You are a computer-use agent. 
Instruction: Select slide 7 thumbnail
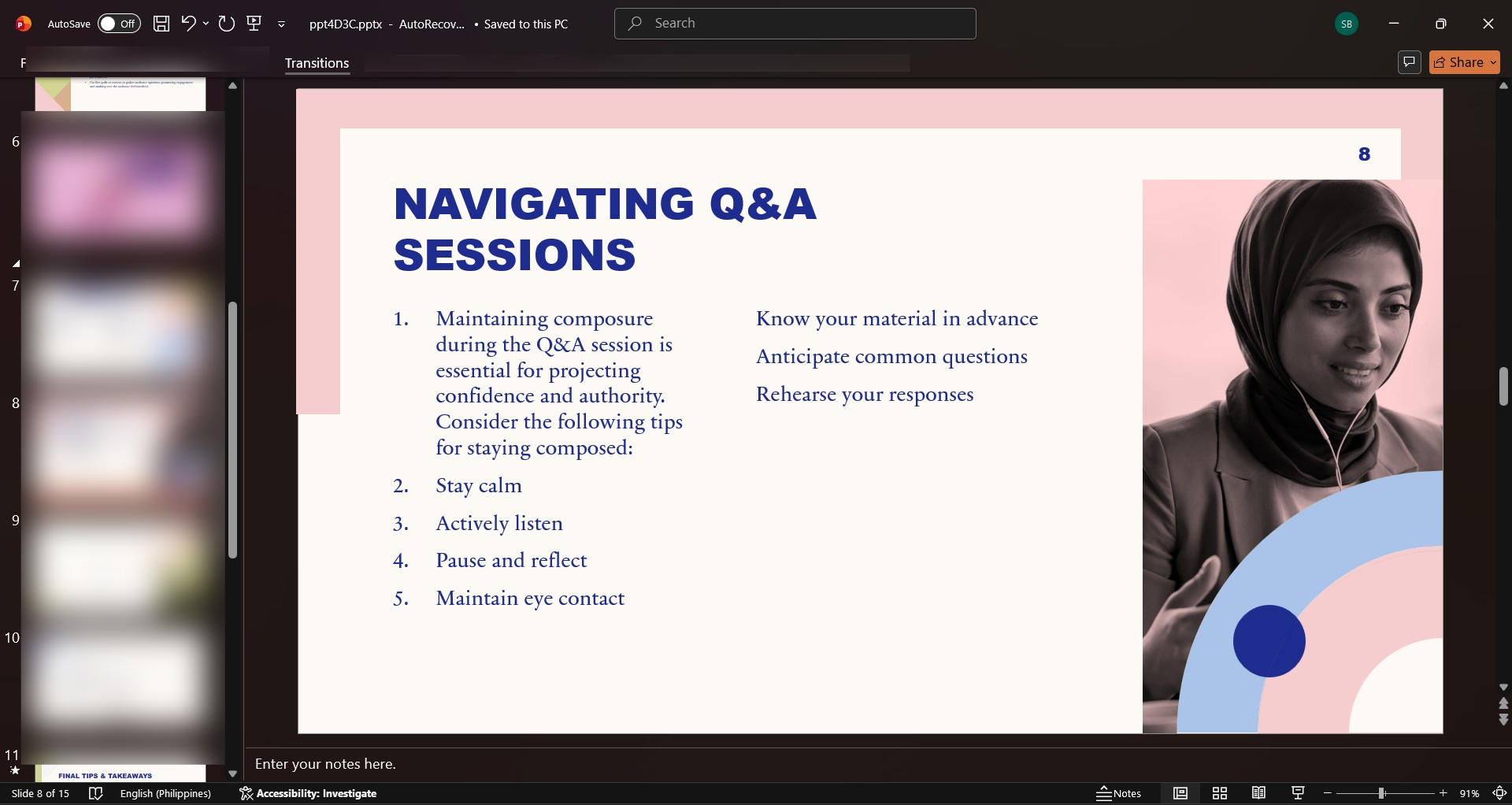120,331
